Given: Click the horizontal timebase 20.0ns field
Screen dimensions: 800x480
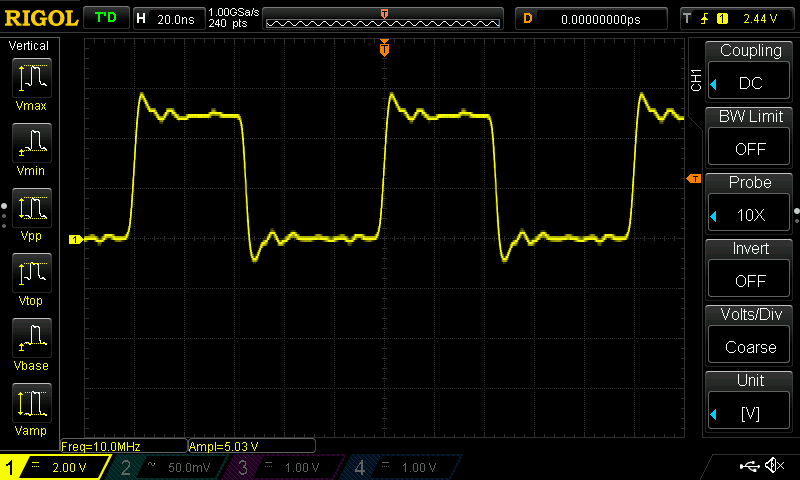Looking at the screenshot, I should pyautogui.click(x=169, y=19).
